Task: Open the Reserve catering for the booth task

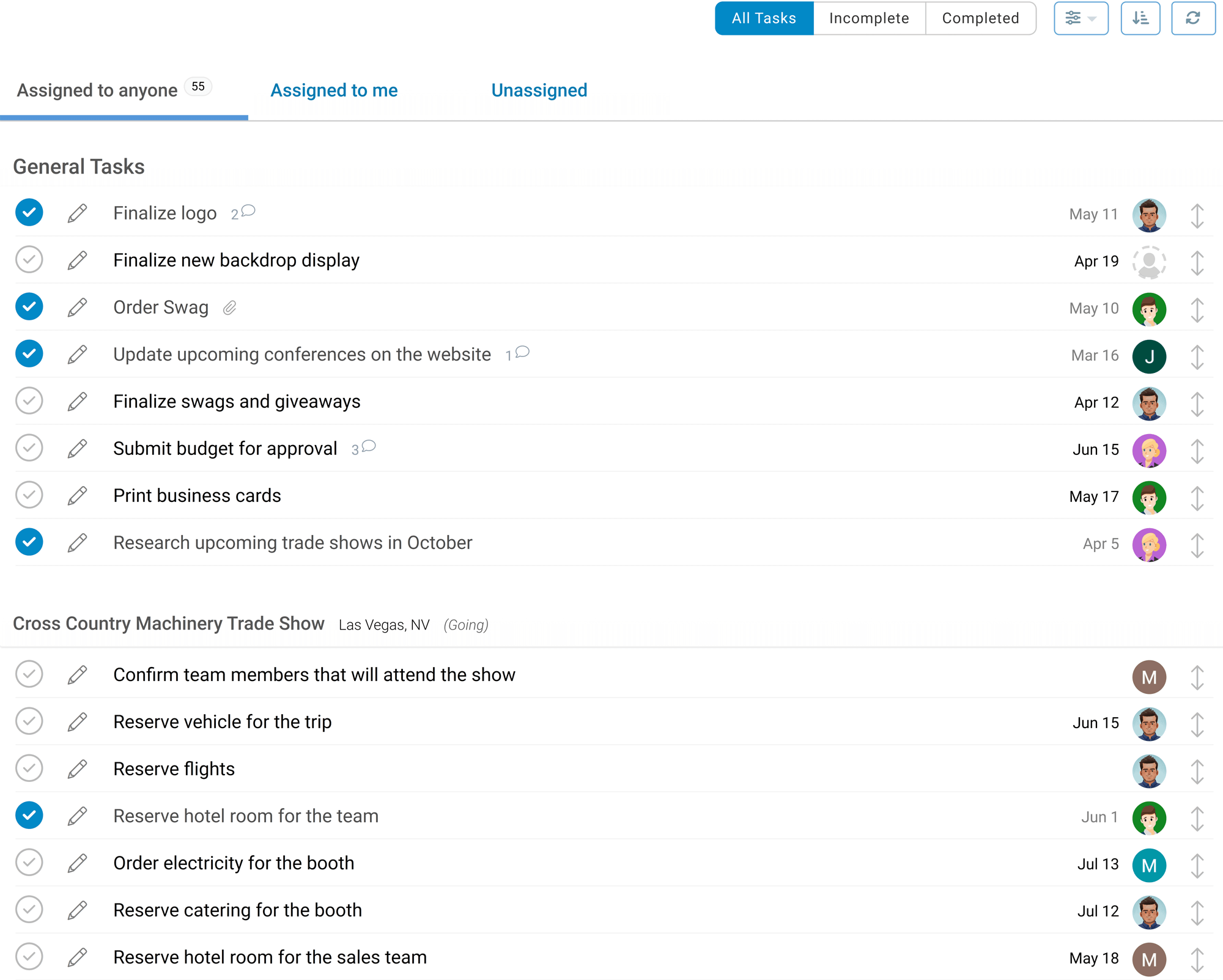Action: (x=237, y=910)
